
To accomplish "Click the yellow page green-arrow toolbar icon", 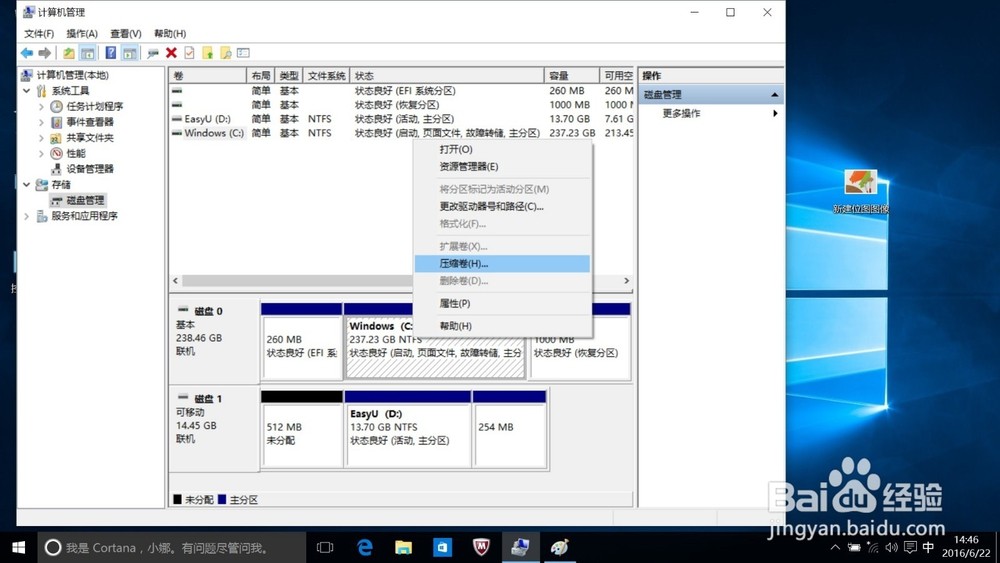I will tap(208, 53).
